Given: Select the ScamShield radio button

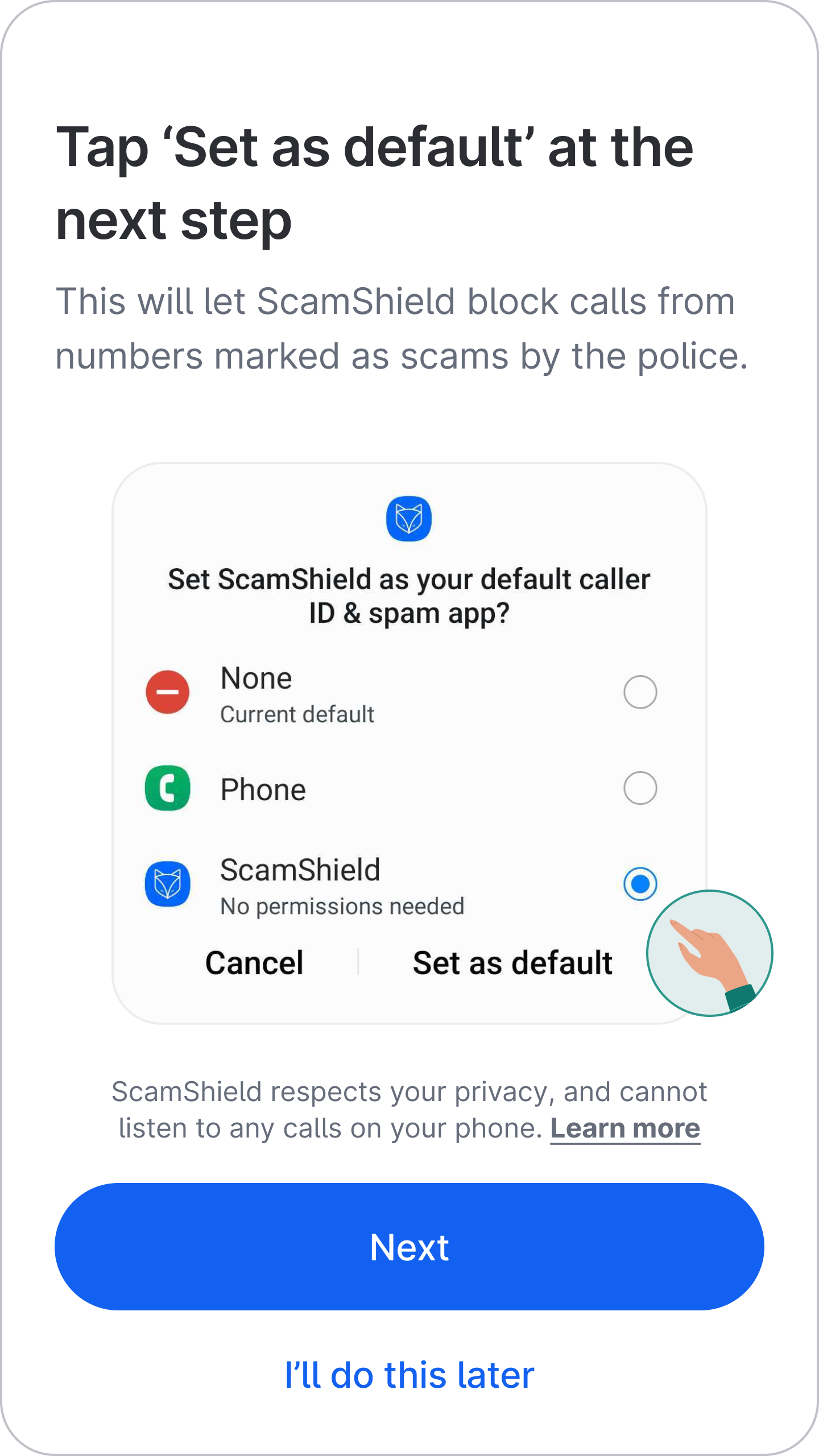Looking at the screenshot, I should pos(640,884).
